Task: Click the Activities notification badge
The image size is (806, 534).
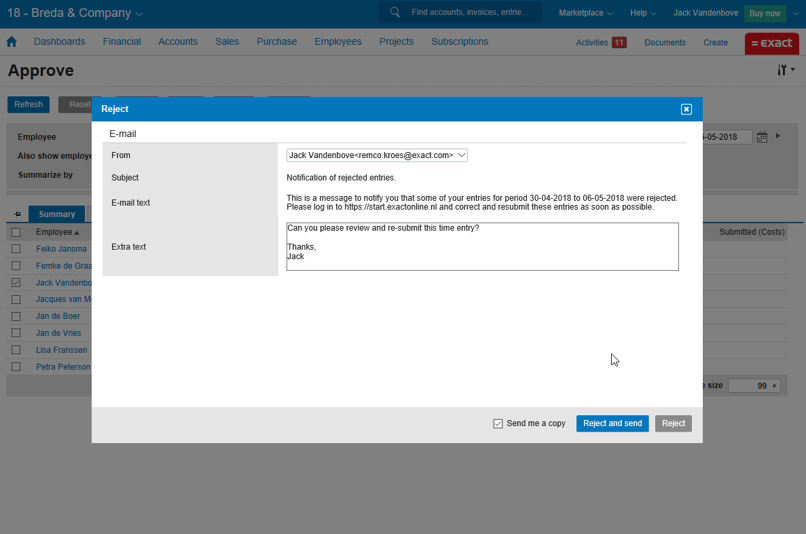Action: point(619,43)
